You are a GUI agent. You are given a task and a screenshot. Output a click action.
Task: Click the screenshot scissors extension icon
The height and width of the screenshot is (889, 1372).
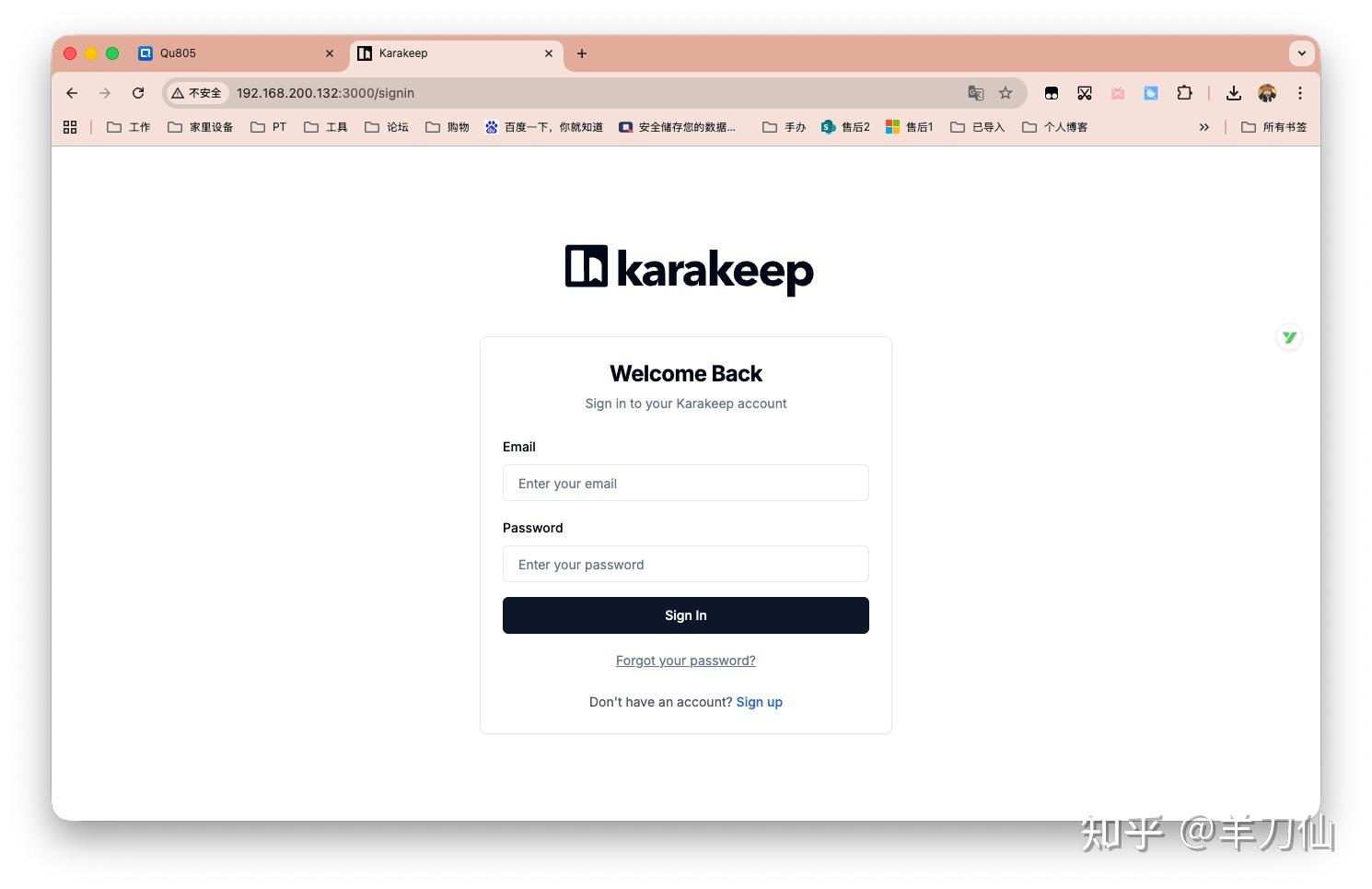tap(1085, 93)
